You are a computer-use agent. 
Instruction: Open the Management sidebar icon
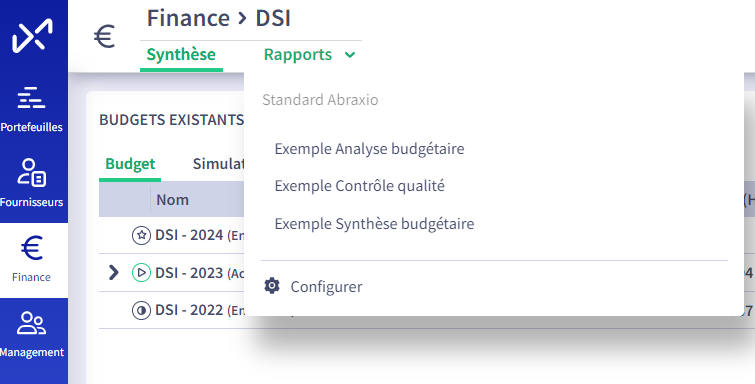(x=31, y=323)
